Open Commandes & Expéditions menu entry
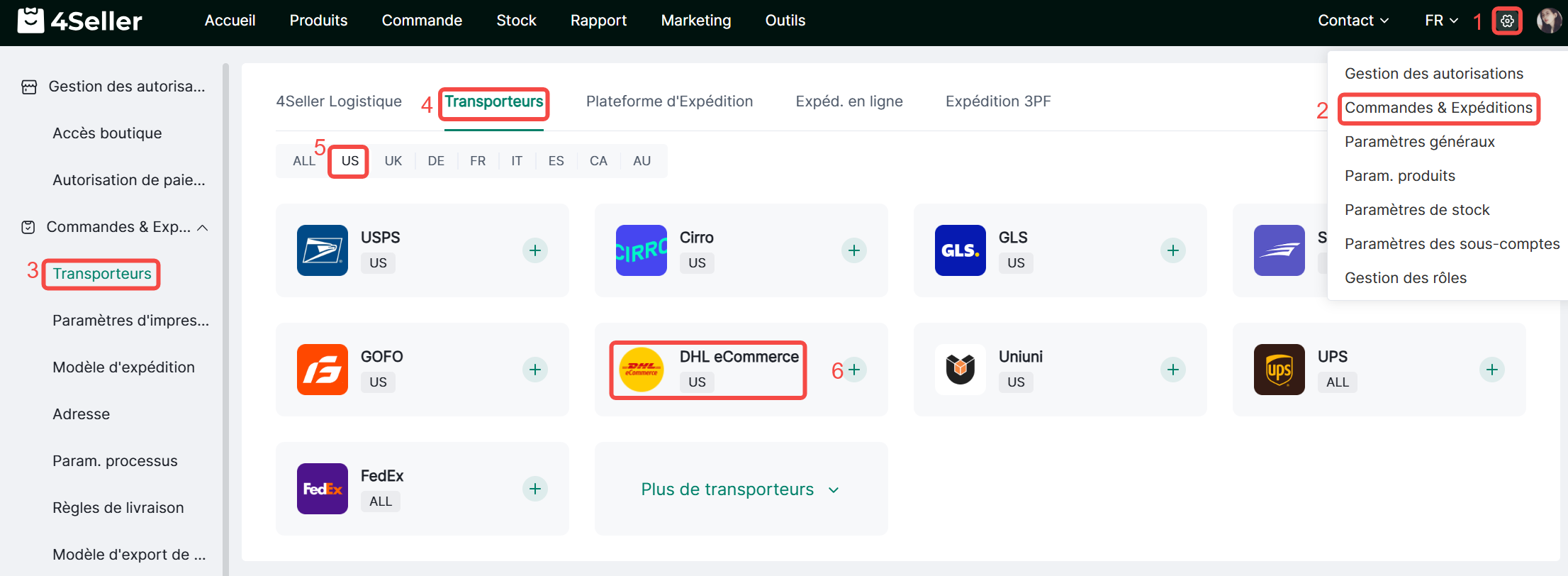The height and width of the screenshot is (576, 1568). tap(1438, 108)
